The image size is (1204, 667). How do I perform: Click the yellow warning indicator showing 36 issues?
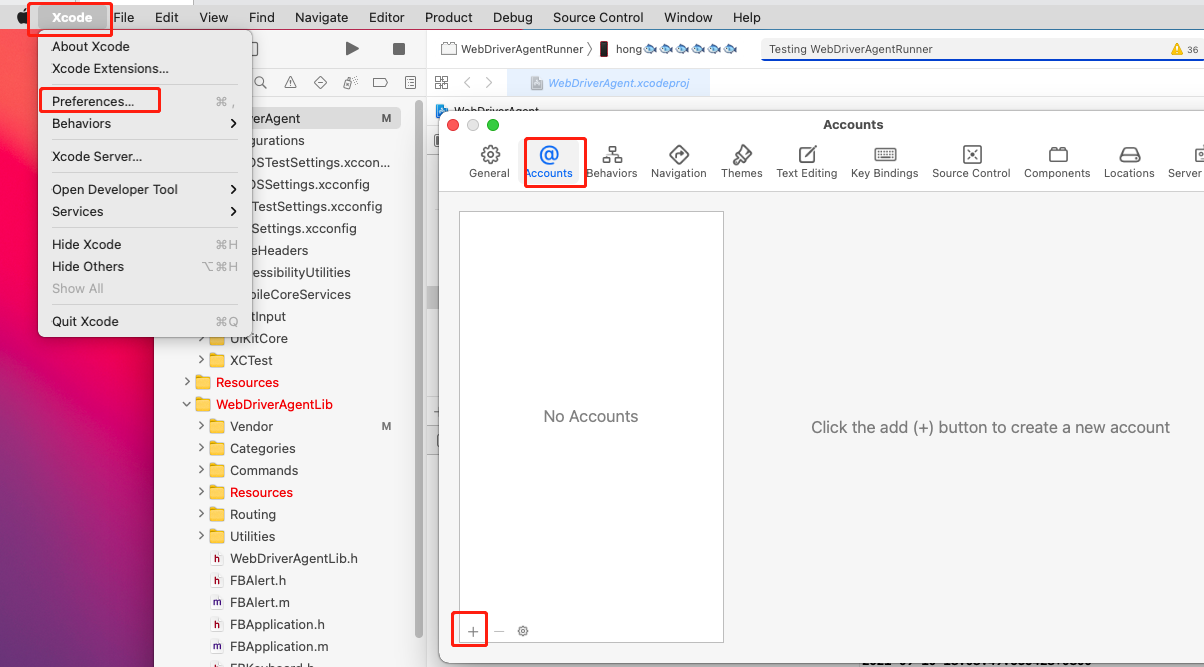click(x=1184, y=49)
